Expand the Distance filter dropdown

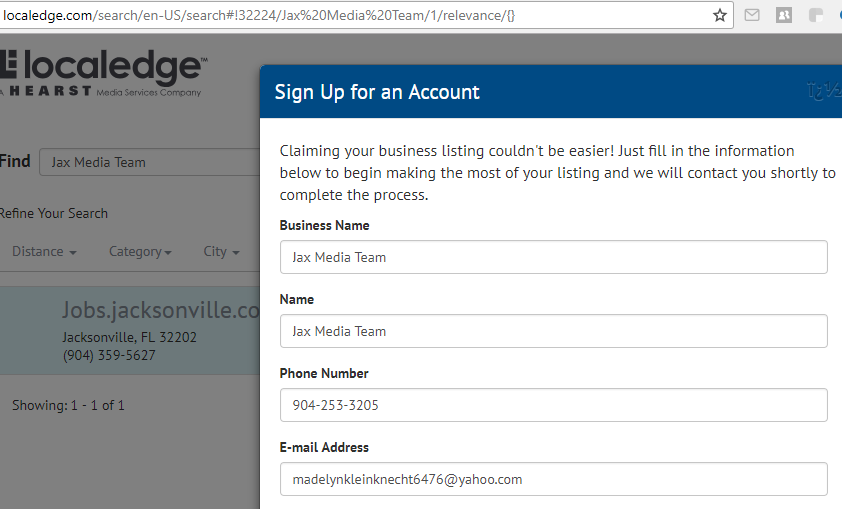coord(44,251)
